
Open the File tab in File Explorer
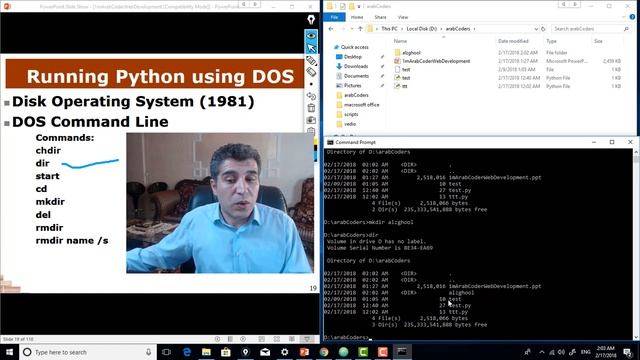coord(334,17)
